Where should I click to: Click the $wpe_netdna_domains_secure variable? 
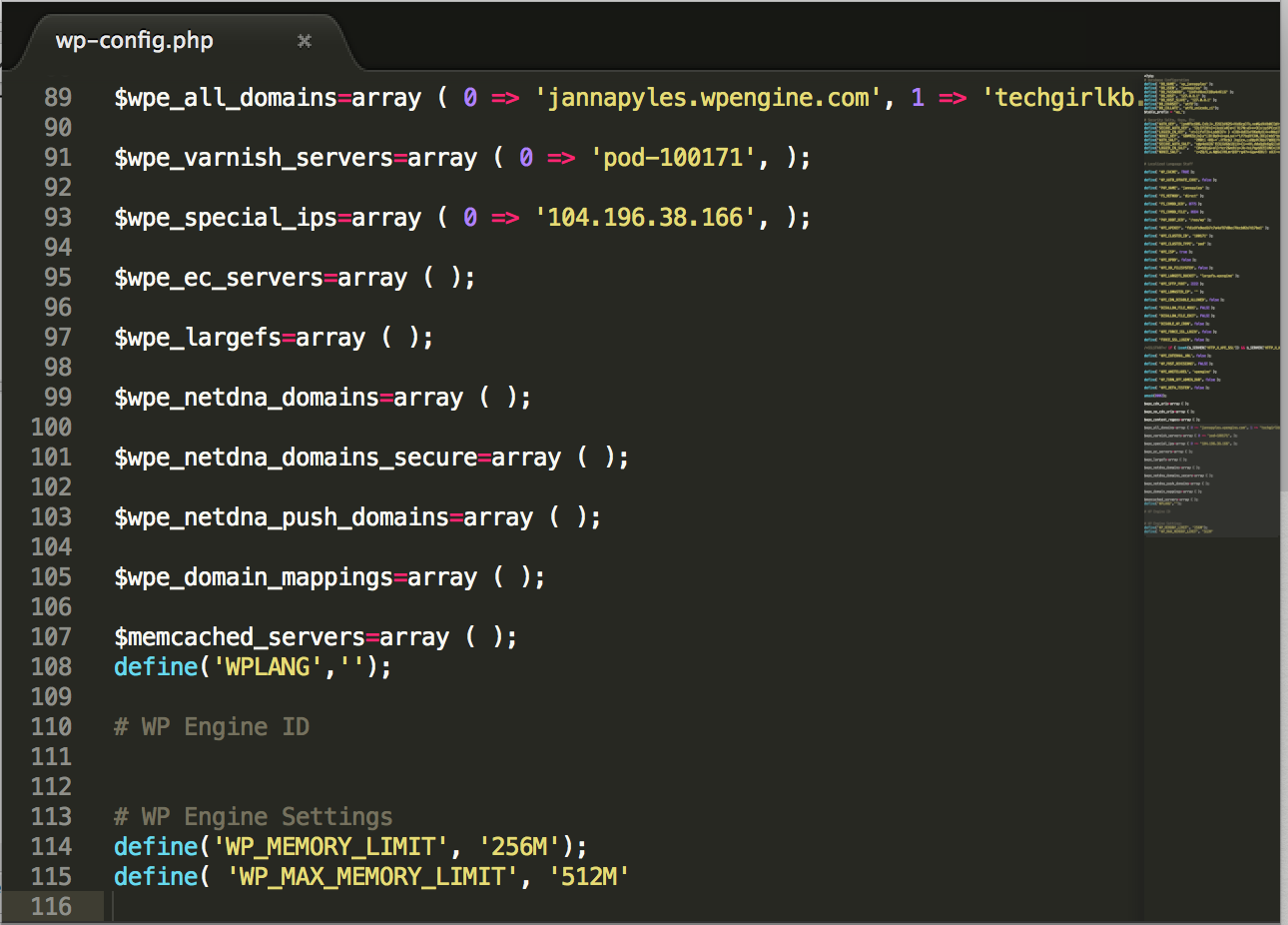click(296, 458)
